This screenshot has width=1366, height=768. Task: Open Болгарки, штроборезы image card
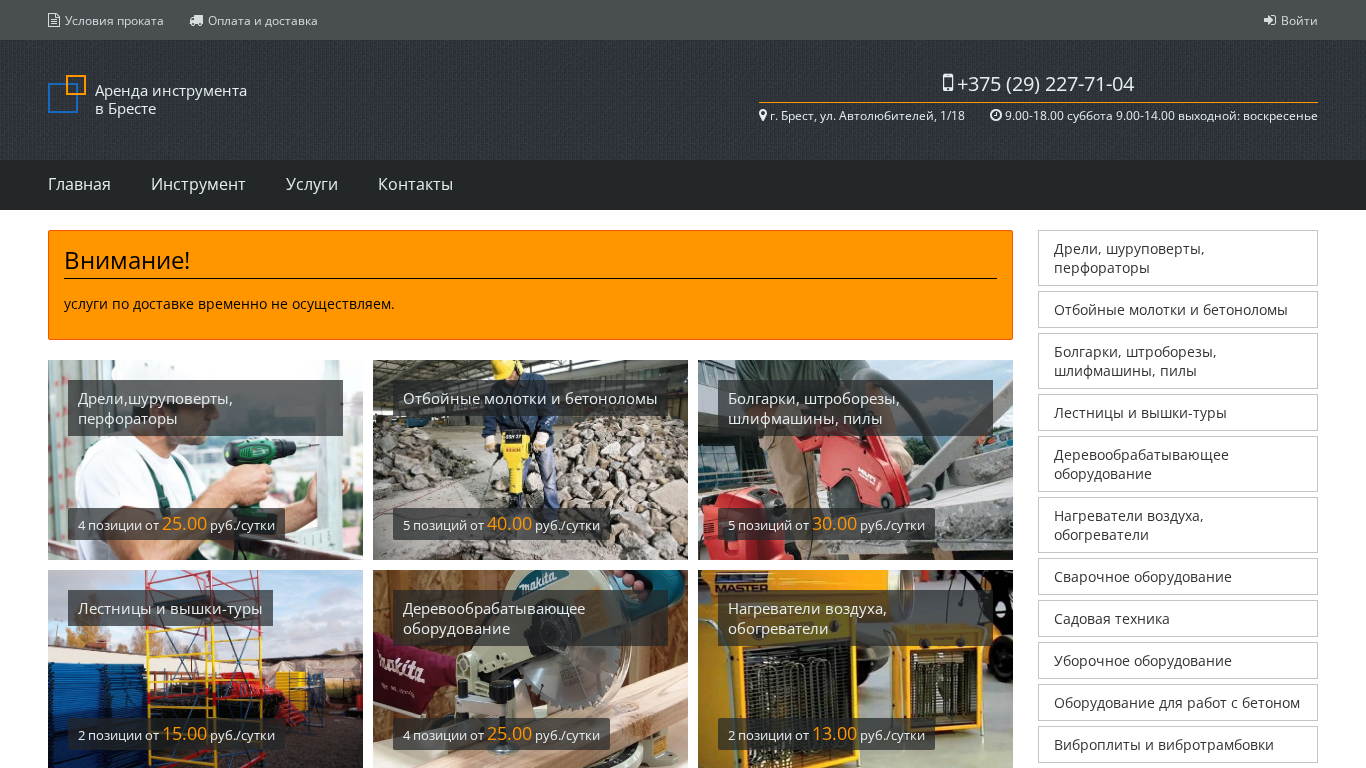pos(855,460)
